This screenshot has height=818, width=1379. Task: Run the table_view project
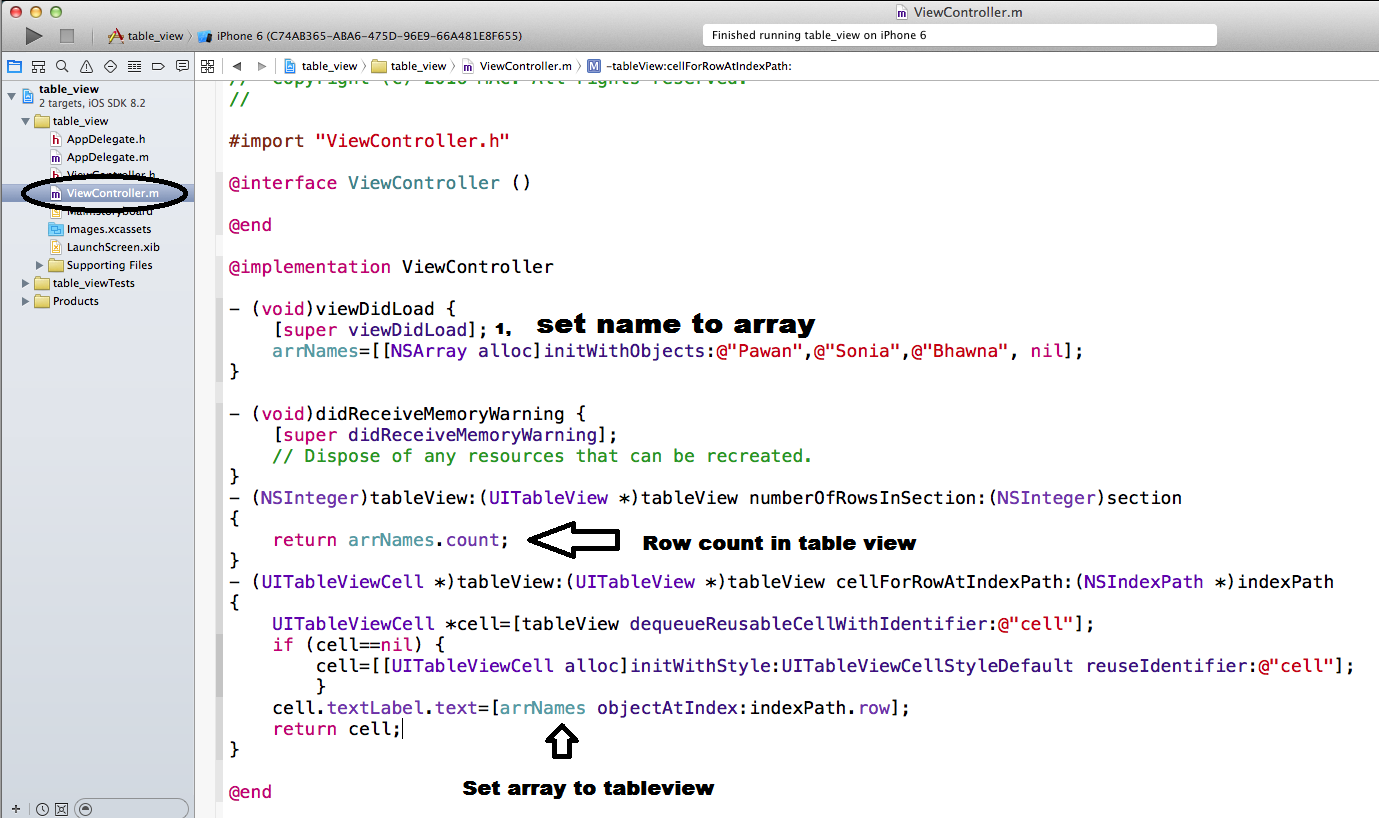point(31,34)
